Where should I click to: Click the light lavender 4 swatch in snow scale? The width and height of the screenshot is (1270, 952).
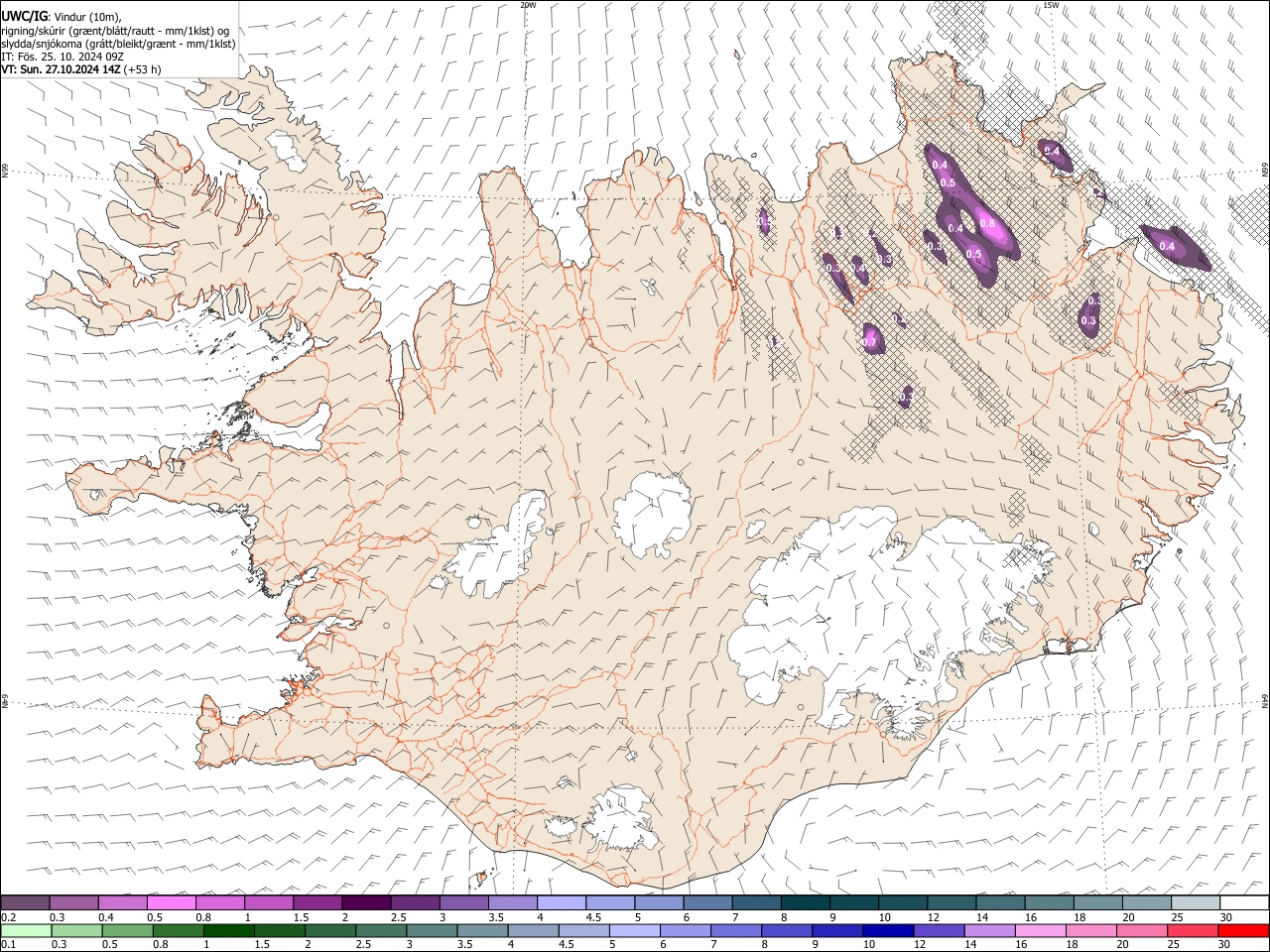click(x=562, y=902)
